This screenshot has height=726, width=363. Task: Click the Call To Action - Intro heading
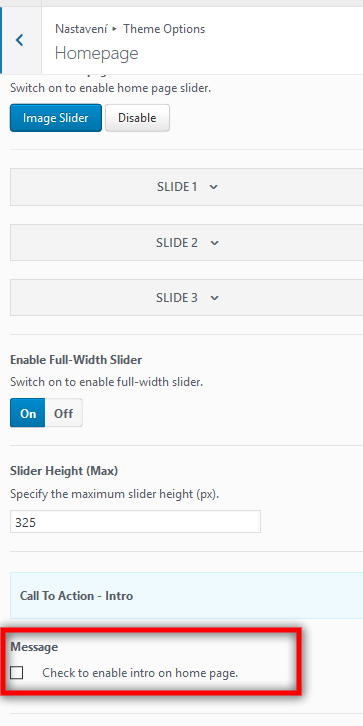point(76,595)
